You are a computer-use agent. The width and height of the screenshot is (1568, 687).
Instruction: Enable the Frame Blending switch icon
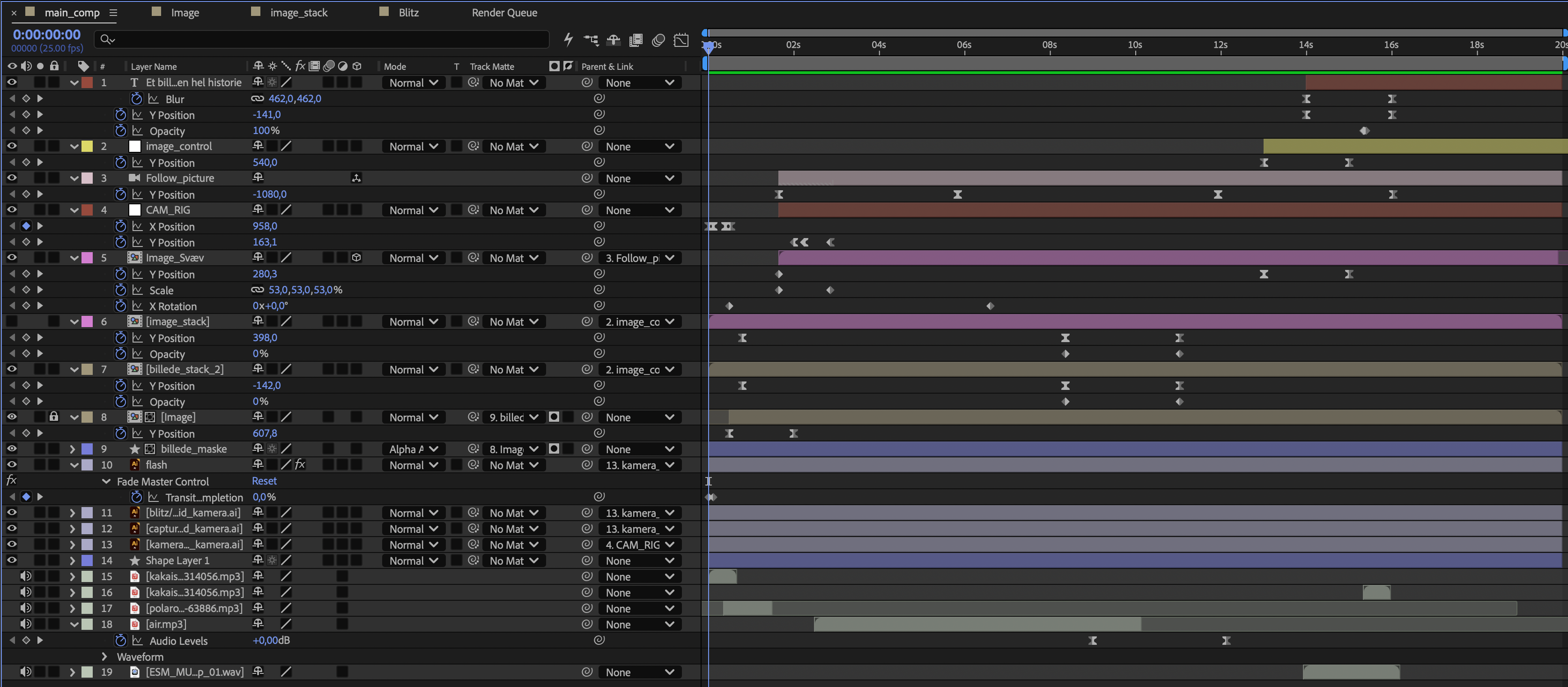tap(636, 39)
